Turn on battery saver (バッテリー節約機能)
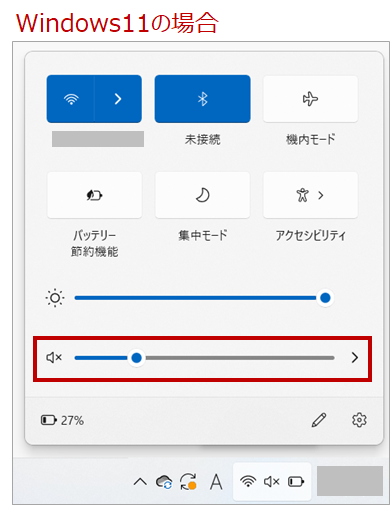This screenshot has height=505, width=390. 94,195
